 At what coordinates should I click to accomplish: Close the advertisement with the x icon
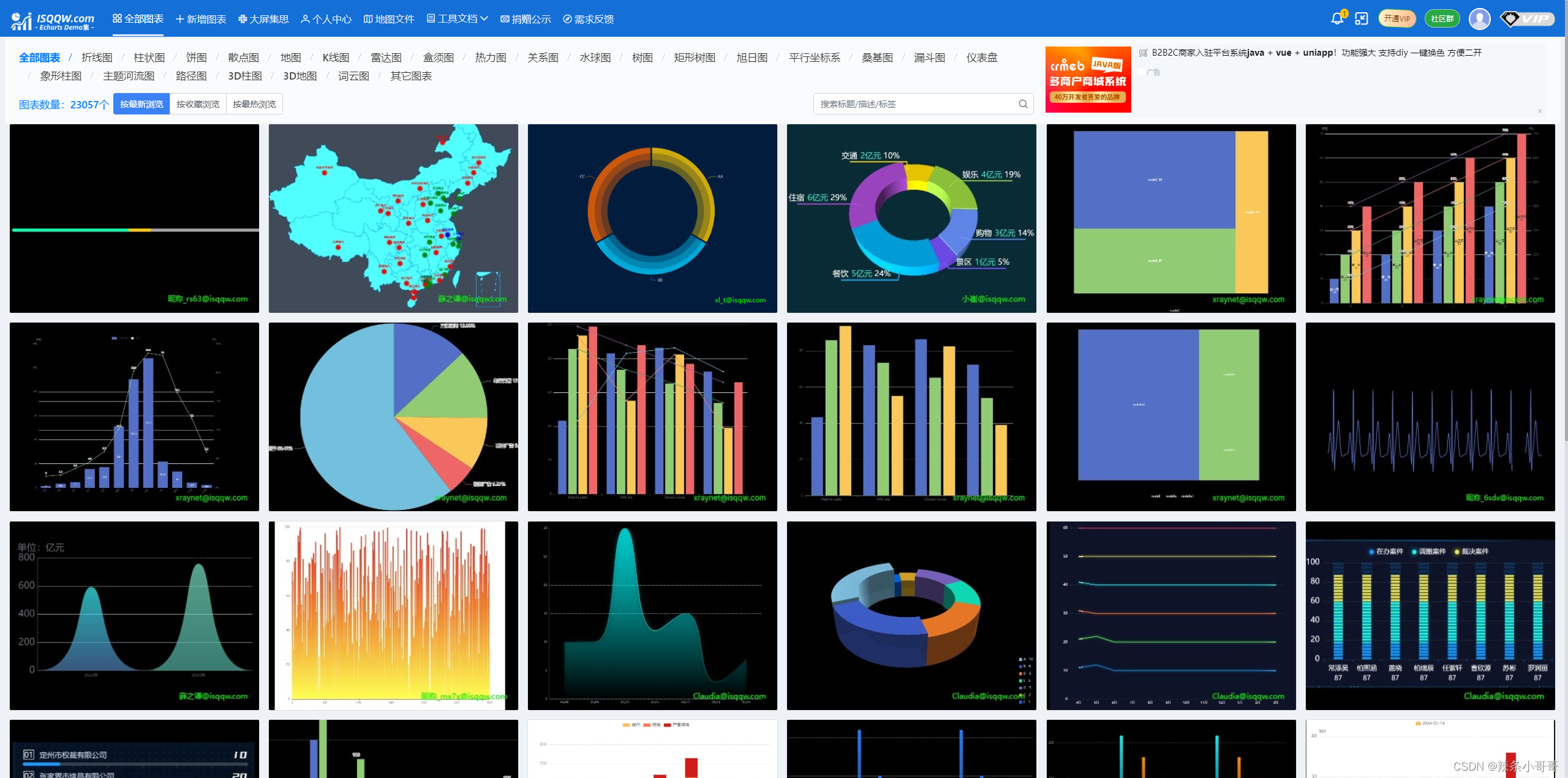tap(1539, 111)
